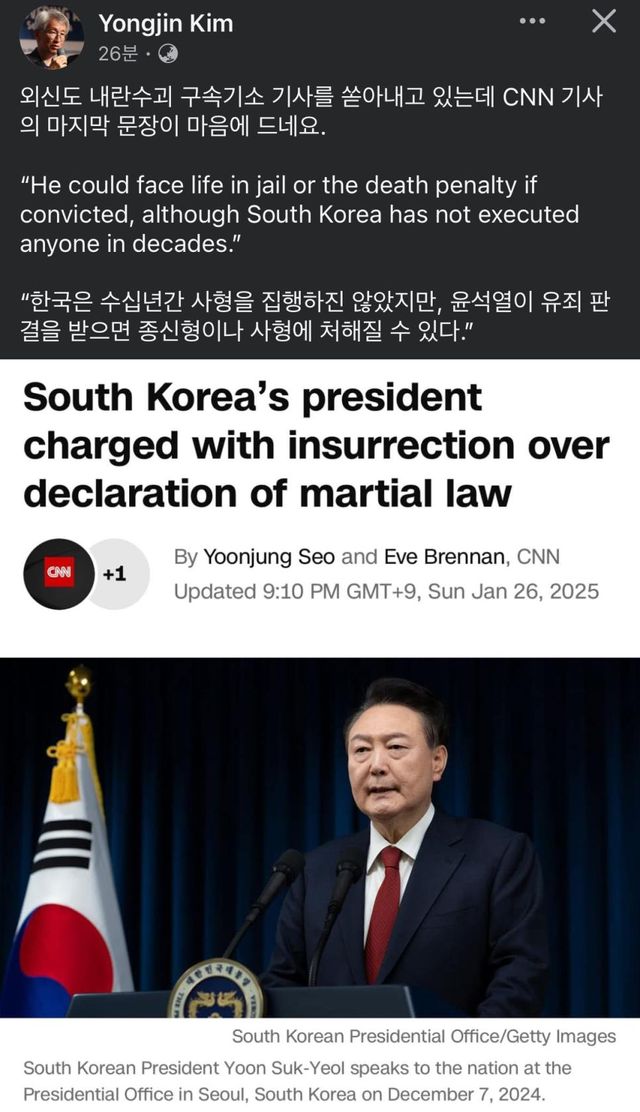Viewport: 640px width, 1112px height.
Task: Click the photo caption about December 7, 2024
Action: [x=298, y=1081]
